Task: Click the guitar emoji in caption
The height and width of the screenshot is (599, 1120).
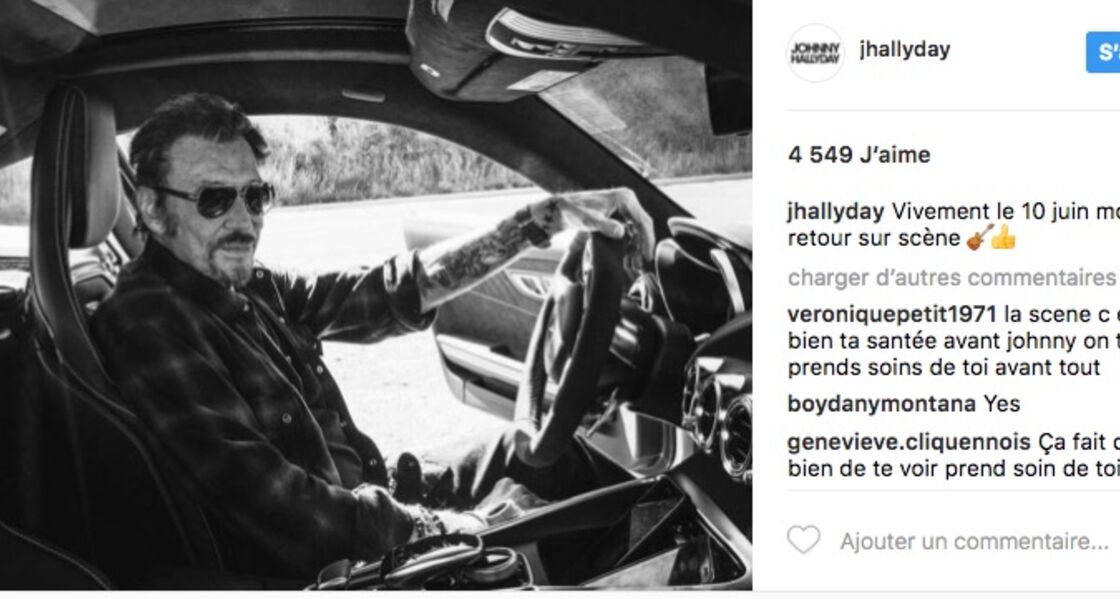Action: [979, 237]
